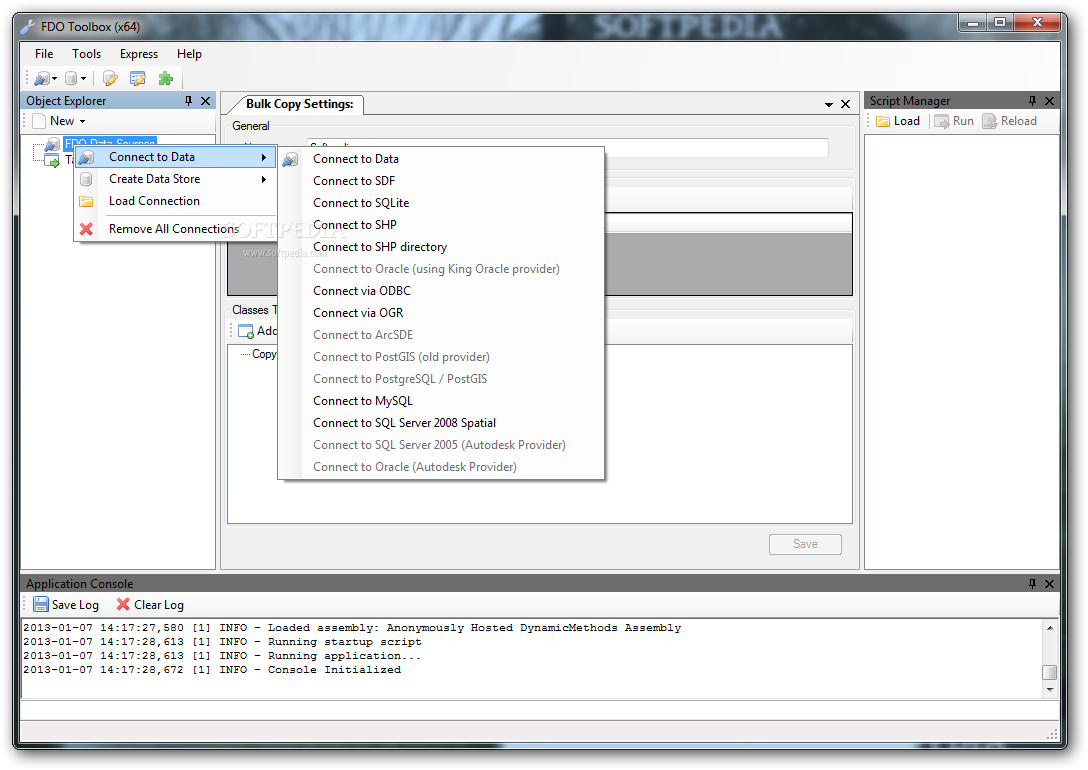
Task: Close the Script Manager panel
Action: [1049, 101]
